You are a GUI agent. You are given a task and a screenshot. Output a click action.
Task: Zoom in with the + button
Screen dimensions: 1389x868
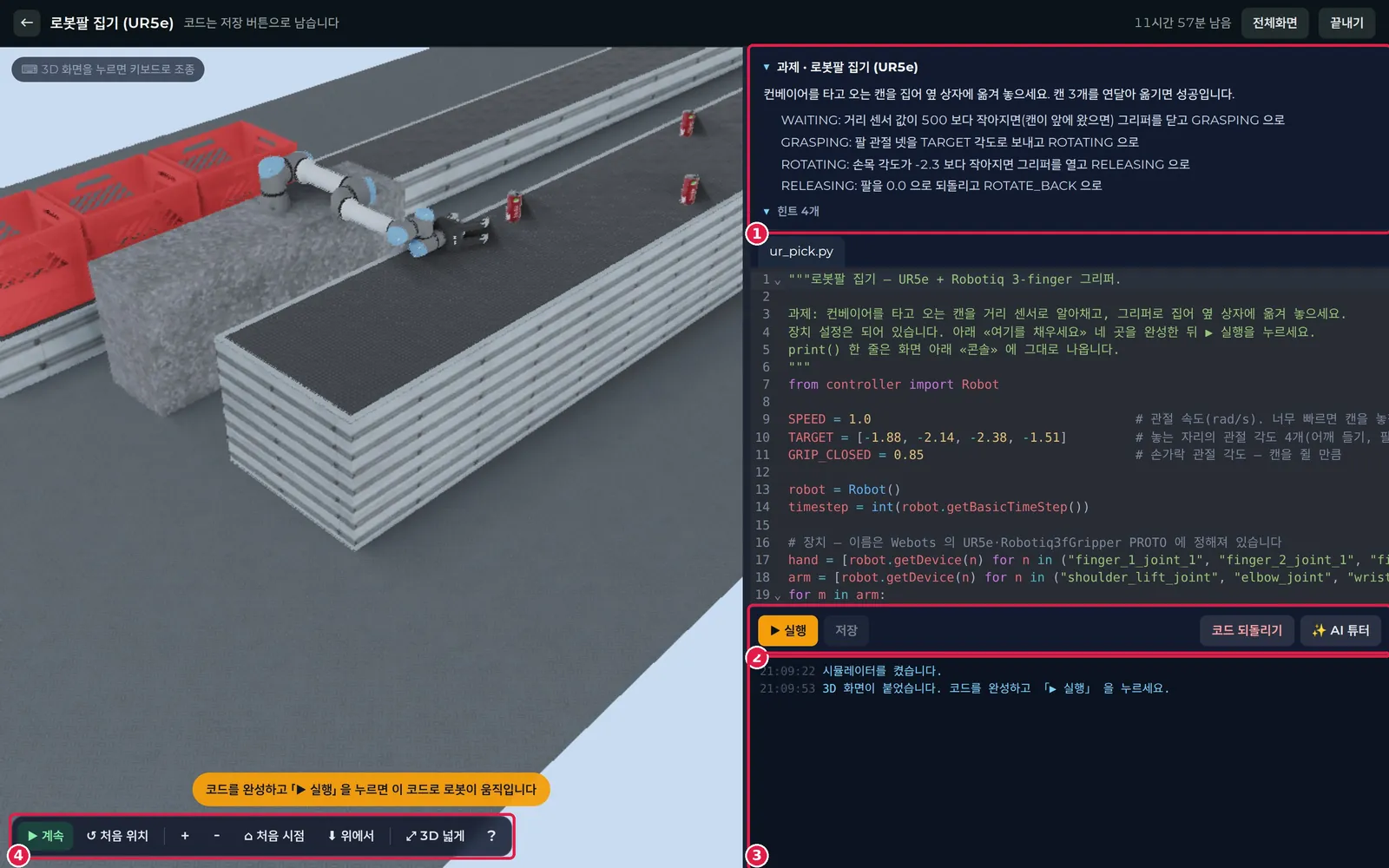(x=185, y=836)
